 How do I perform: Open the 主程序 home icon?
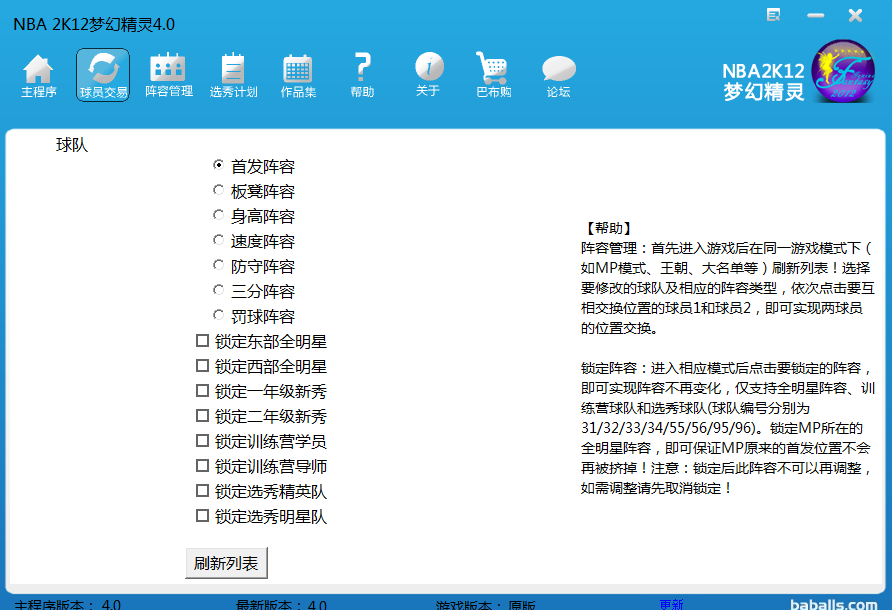[38, 75]
